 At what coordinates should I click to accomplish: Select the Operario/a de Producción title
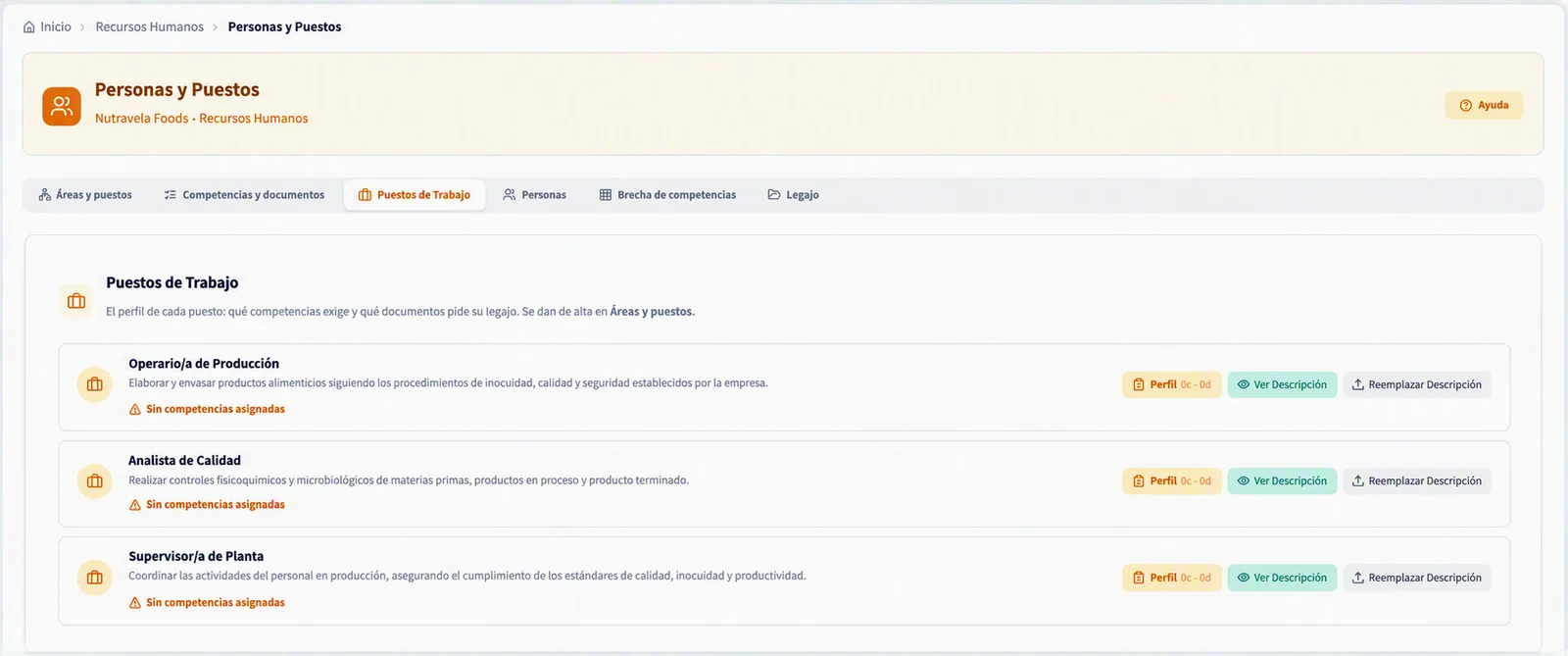click(204, 364)
